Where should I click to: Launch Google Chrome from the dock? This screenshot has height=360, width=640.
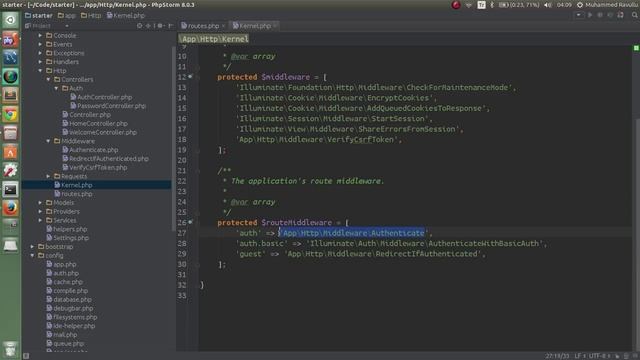[x=10, y=115]
